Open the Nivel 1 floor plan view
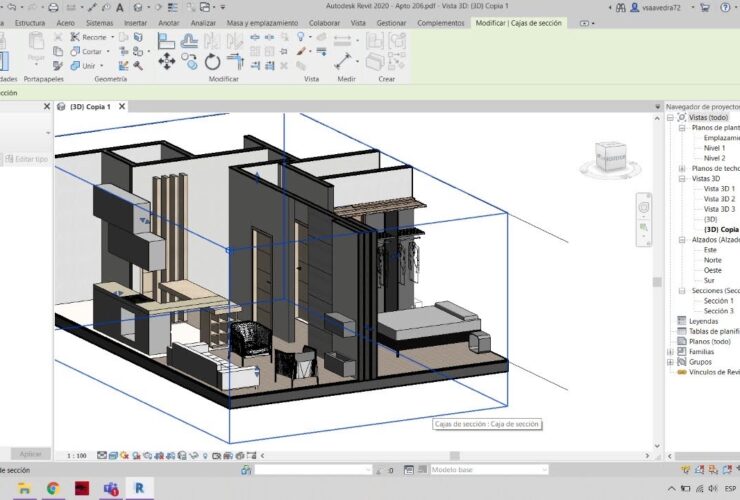The width and height of the screenshot is (740, 500). (714, 148)
